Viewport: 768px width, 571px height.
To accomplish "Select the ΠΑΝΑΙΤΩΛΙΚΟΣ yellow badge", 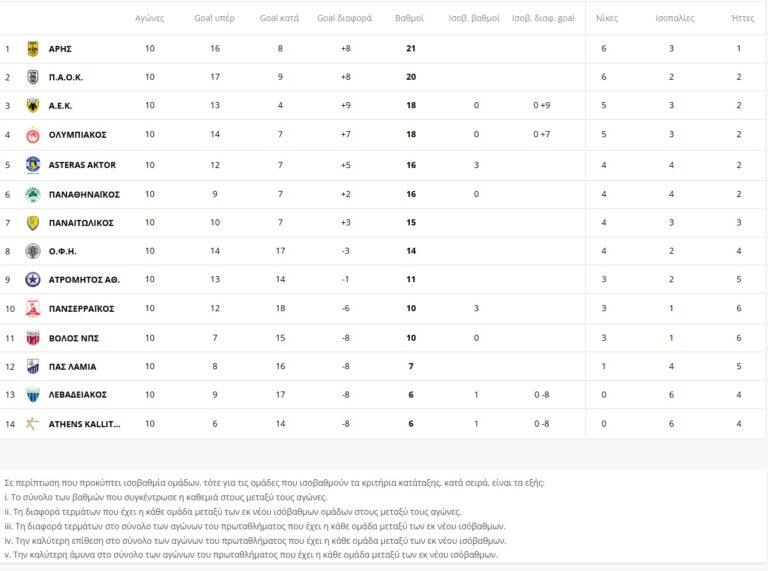I will [x=32, y=223].
